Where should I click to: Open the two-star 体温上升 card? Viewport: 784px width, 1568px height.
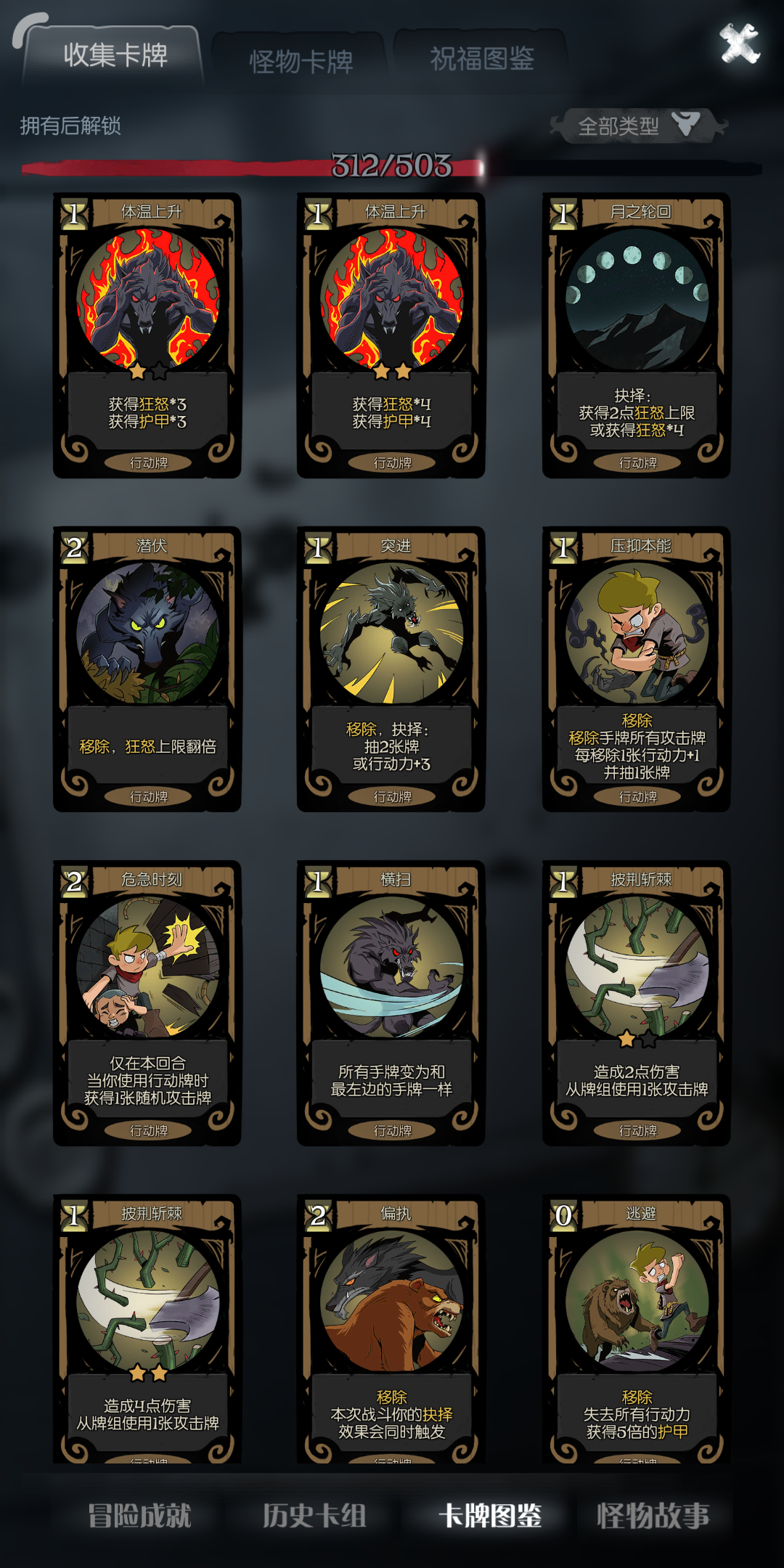(x=391, y=335)
